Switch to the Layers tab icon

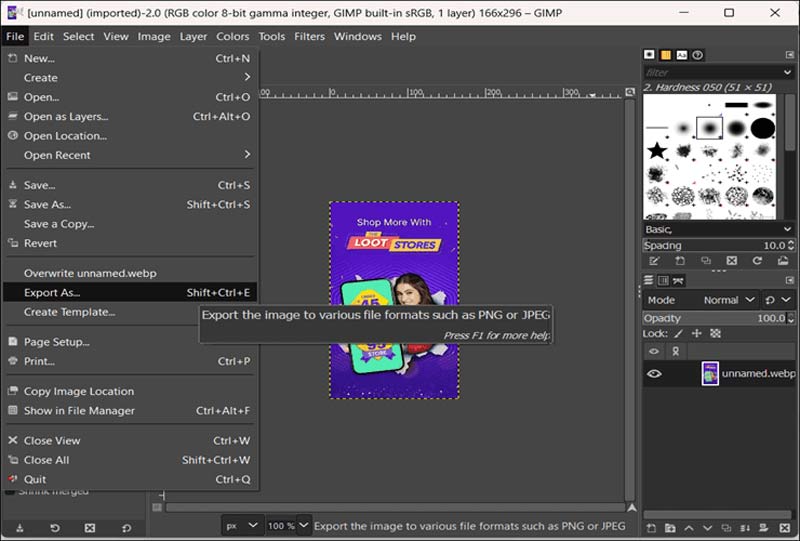[x=648, y=280]
